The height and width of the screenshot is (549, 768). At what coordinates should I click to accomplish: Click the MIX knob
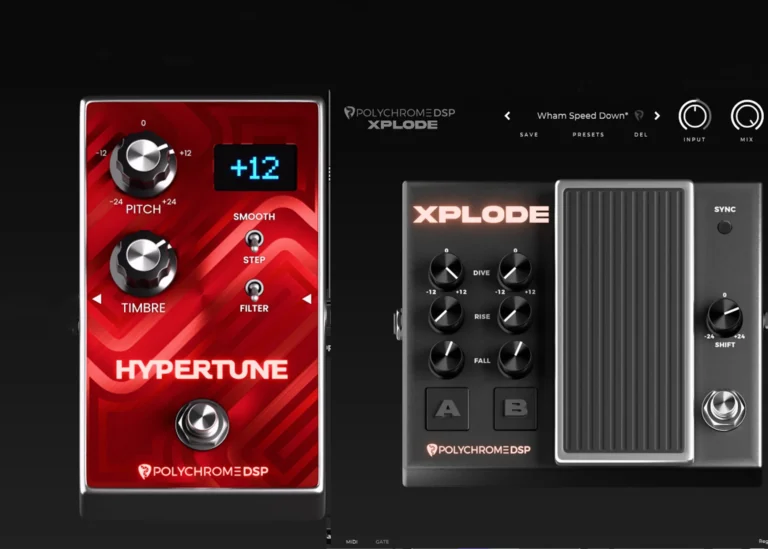[747, 116]
